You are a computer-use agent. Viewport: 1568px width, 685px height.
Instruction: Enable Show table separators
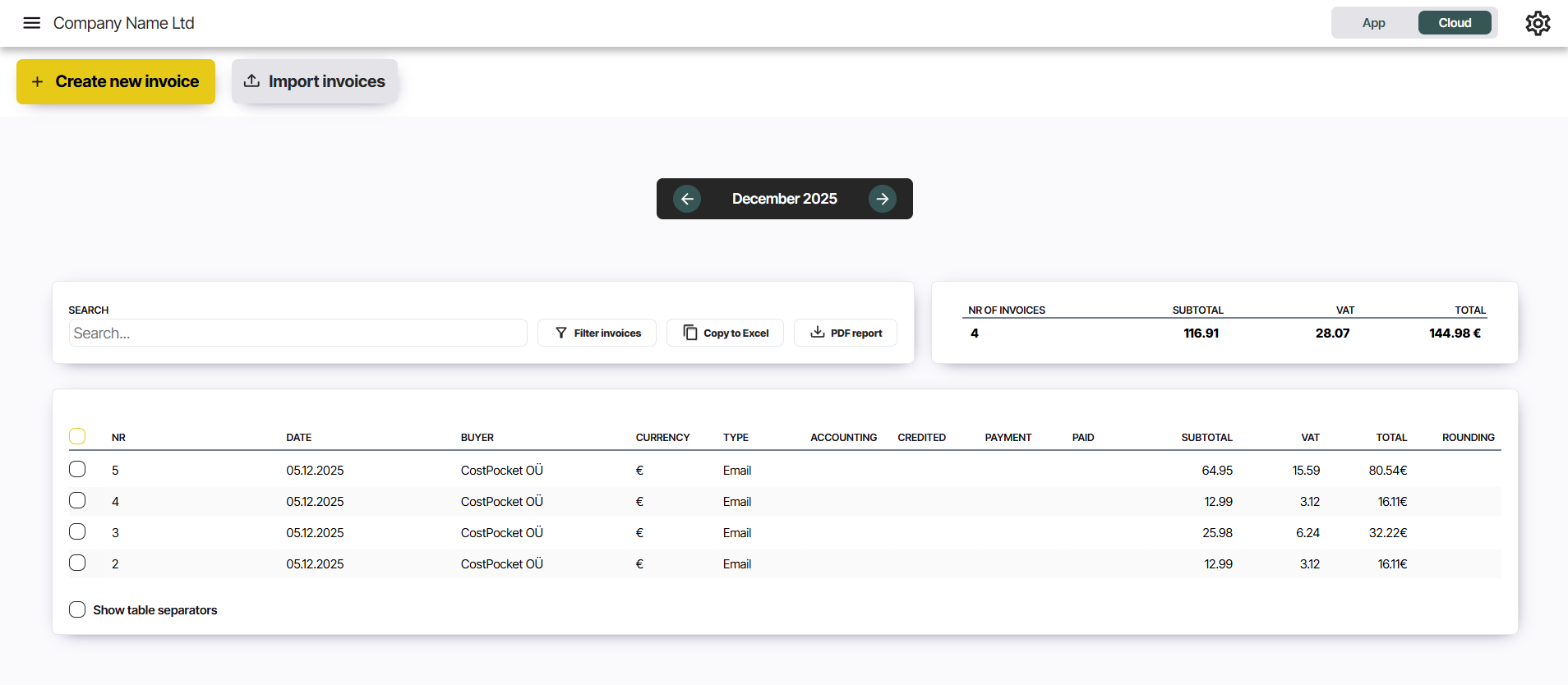[77, 609]
